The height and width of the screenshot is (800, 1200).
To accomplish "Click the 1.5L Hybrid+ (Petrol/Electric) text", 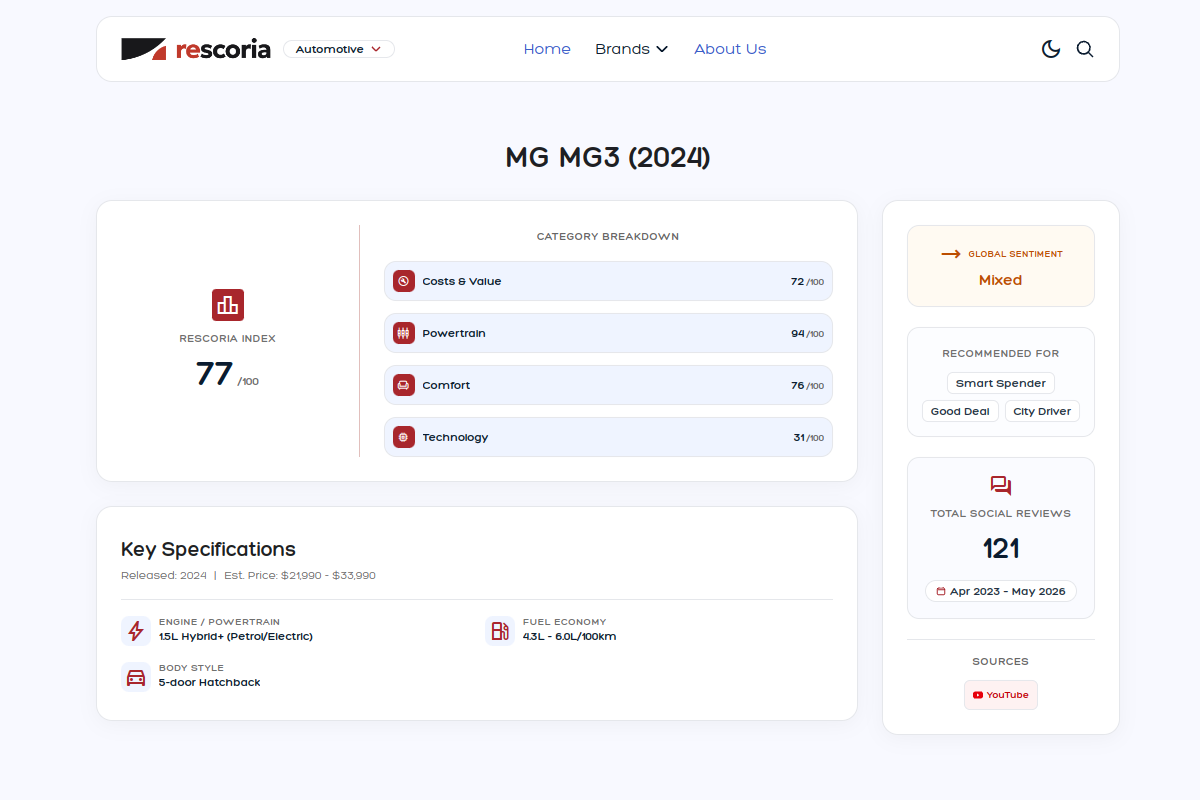I will [x=236, y=637].
